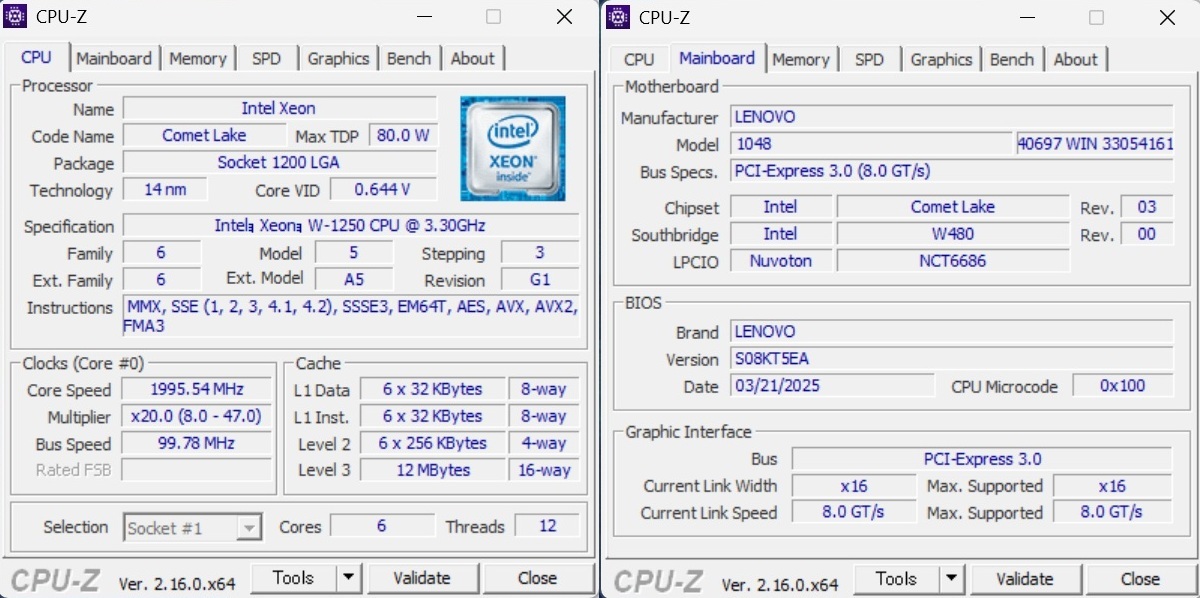The height and width of the screenshot is (598, 1200).
Task: Open Bench tab in left window
Action: 408,58
